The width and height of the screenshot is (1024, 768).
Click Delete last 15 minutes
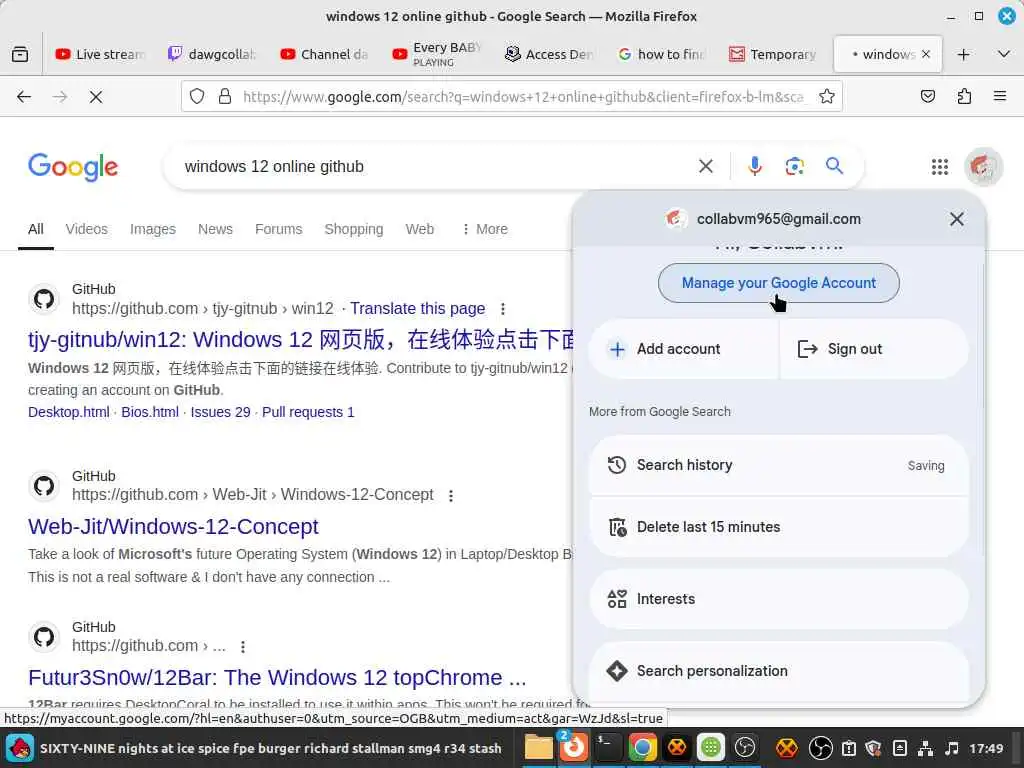(778, 527)
